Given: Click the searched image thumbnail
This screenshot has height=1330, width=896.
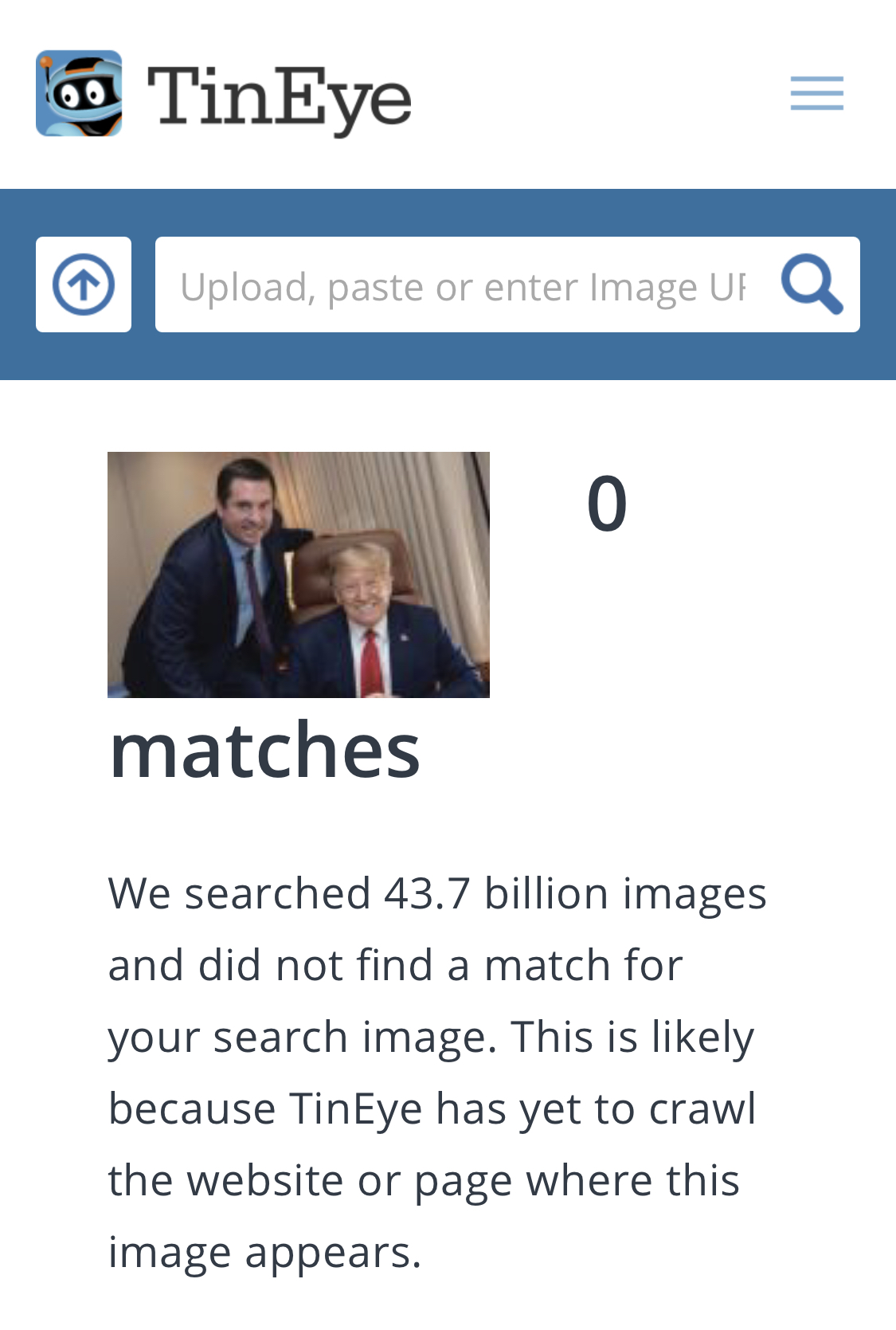Looking at the screenshot, I should coord(299,575).
